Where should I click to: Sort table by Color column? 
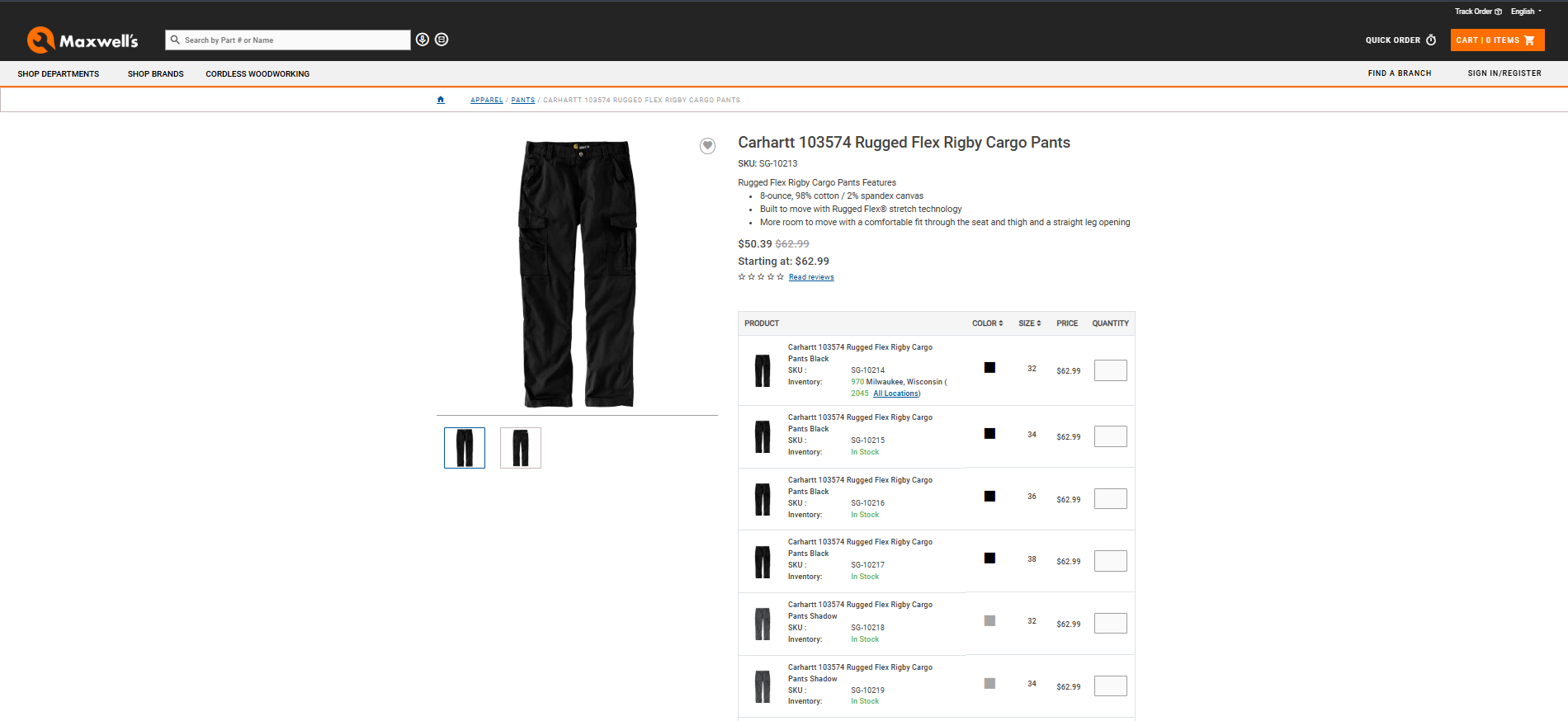(988, 323)
